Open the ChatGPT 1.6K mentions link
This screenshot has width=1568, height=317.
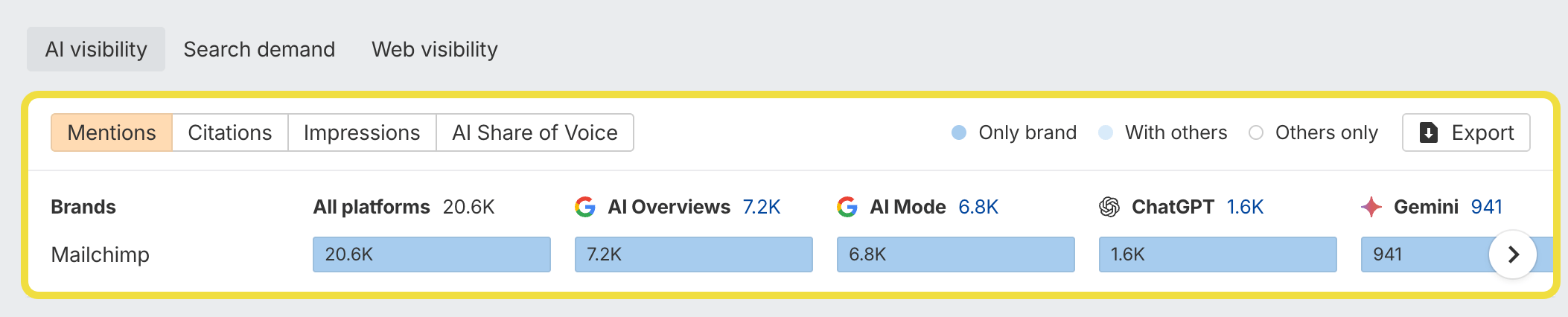[x=1245, y=207]
